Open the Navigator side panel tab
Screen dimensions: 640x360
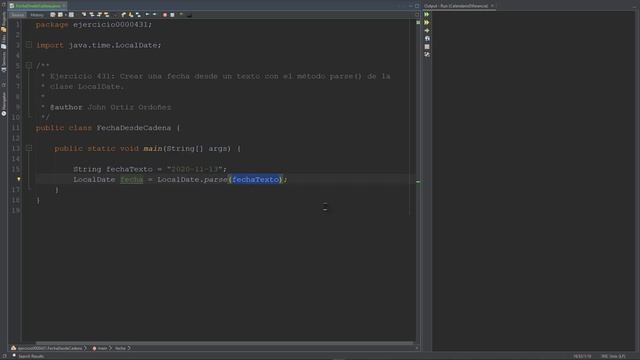tap(4, 104)
